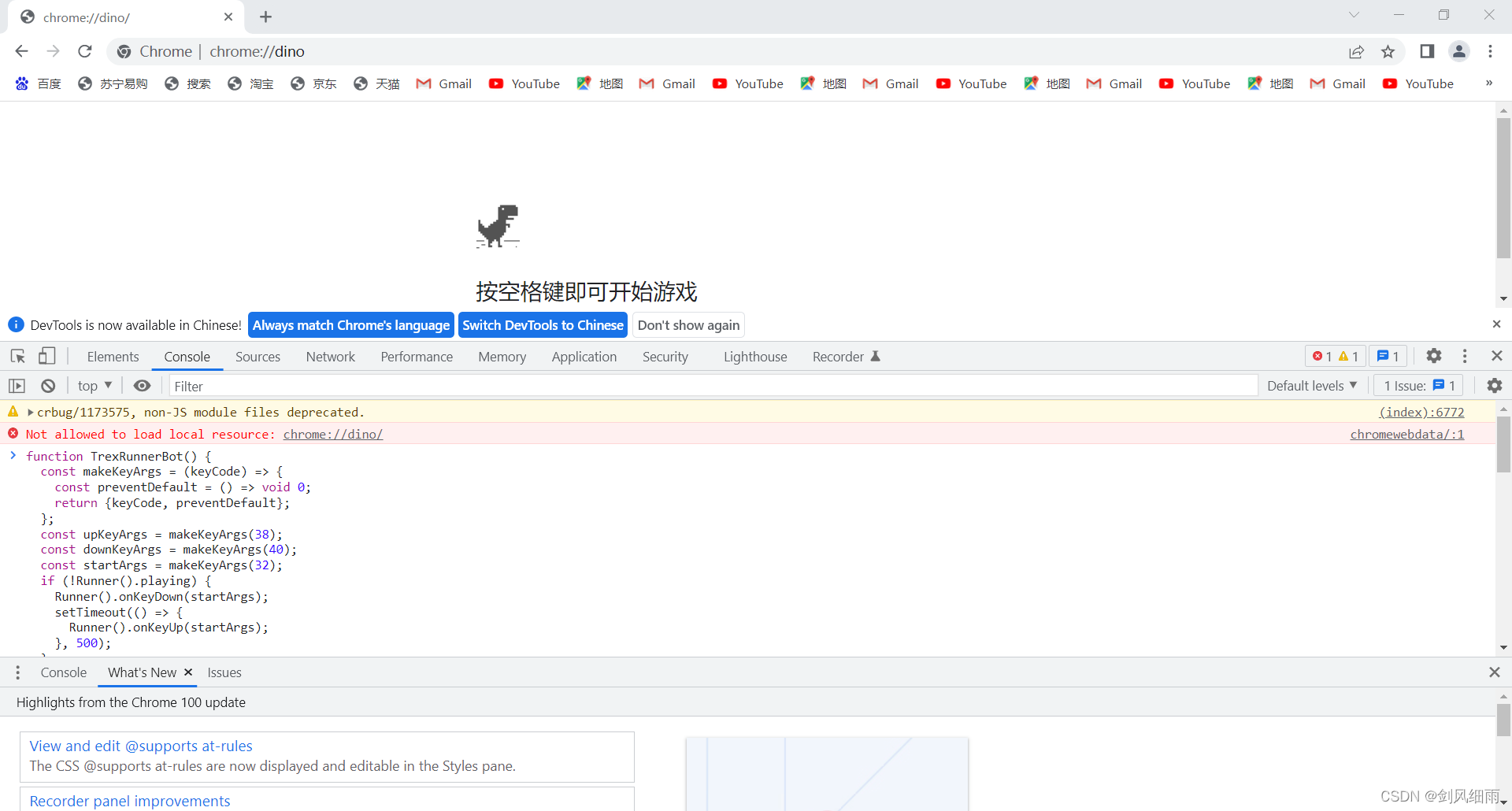Open console settings gear icon

pos(1494,386)
